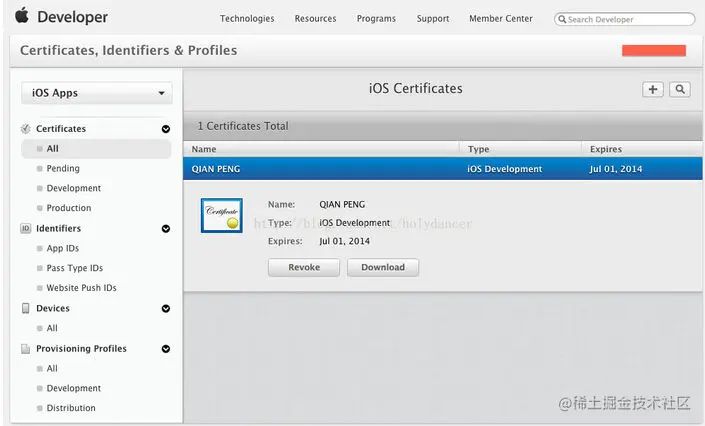Select Production certificates
This screenshot has width=705, height=426.
coord(69,208)
